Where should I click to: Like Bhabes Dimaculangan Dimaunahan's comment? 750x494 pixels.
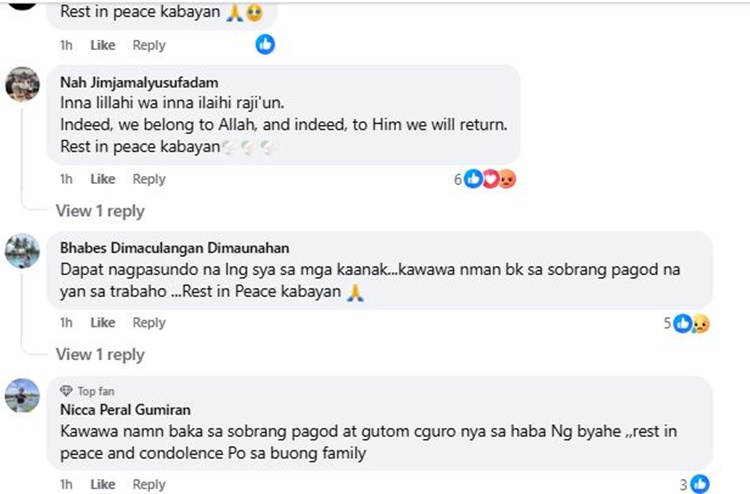(x=103, y=323)
